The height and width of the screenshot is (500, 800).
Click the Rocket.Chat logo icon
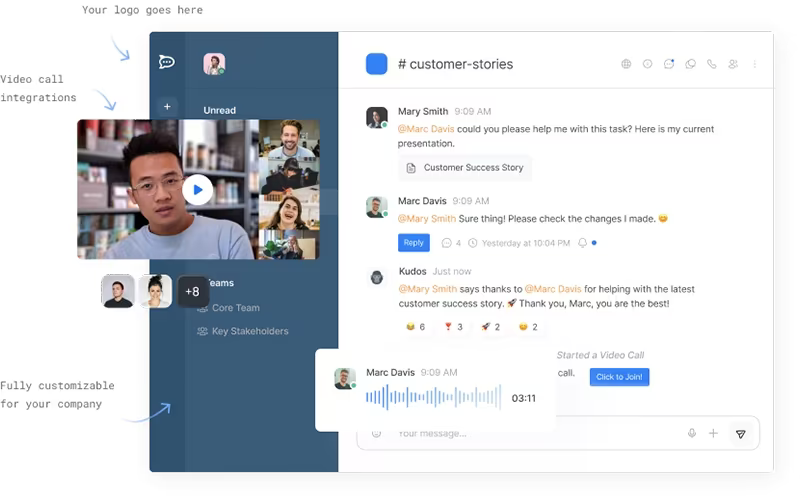pyautogui.click(x=166, y=62)
